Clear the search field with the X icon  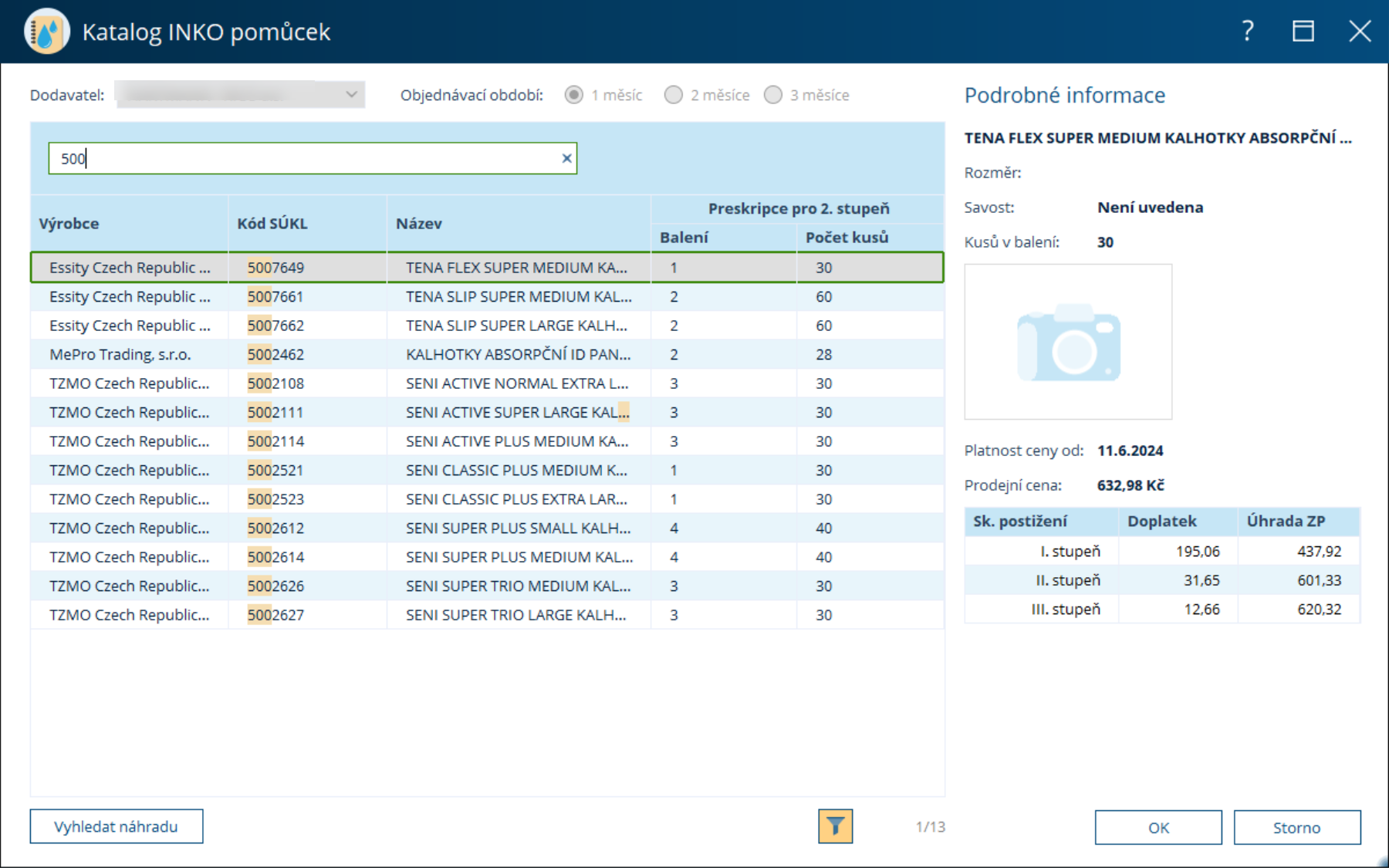566,158
